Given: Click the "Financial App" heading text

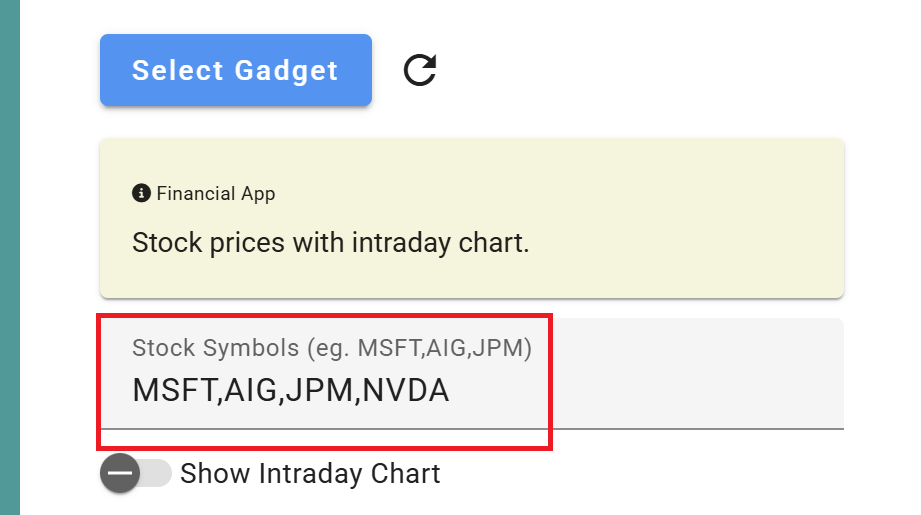Looking at the screenshot, I should tap(215, 193).
